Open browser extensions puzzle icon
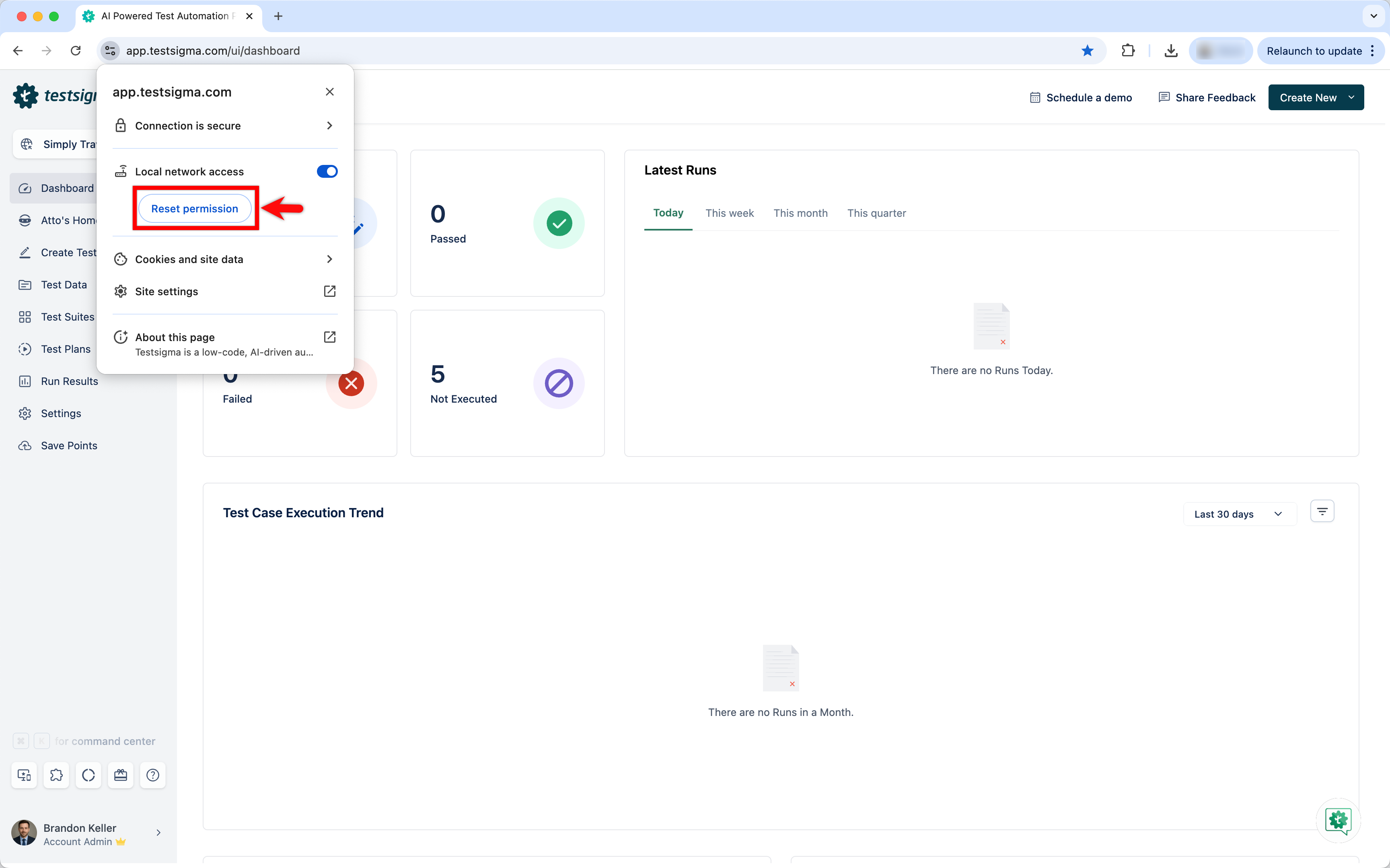Viewport: 1390px width, 868px height. click(x=1128, y=51)
